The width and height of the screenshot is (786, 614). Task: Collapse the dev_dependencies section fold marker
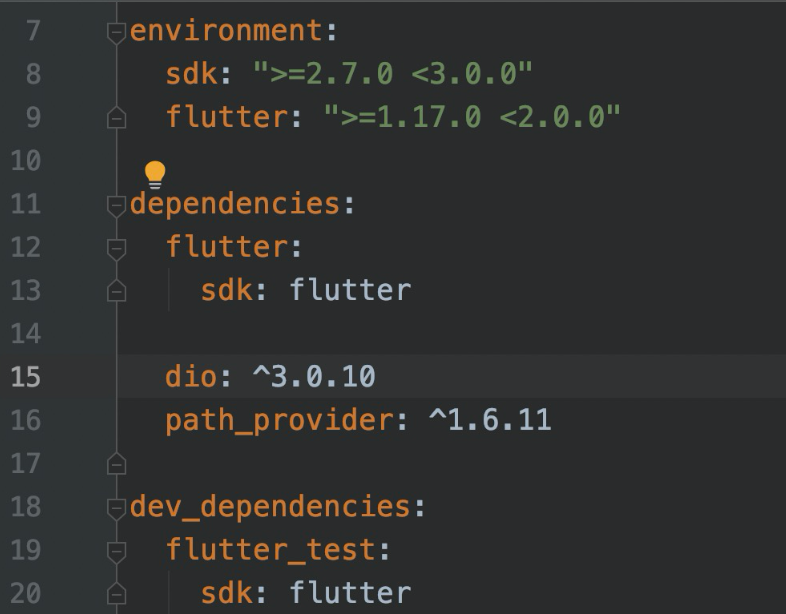(x=117, y=507)
